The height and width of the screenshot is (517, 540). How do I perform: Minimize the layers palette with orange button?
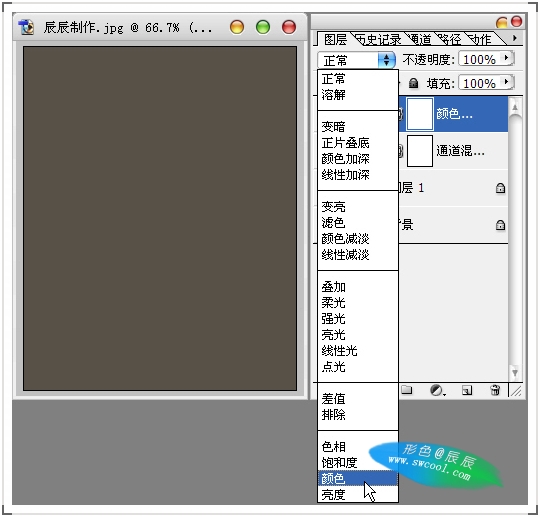tap(502, 23)
